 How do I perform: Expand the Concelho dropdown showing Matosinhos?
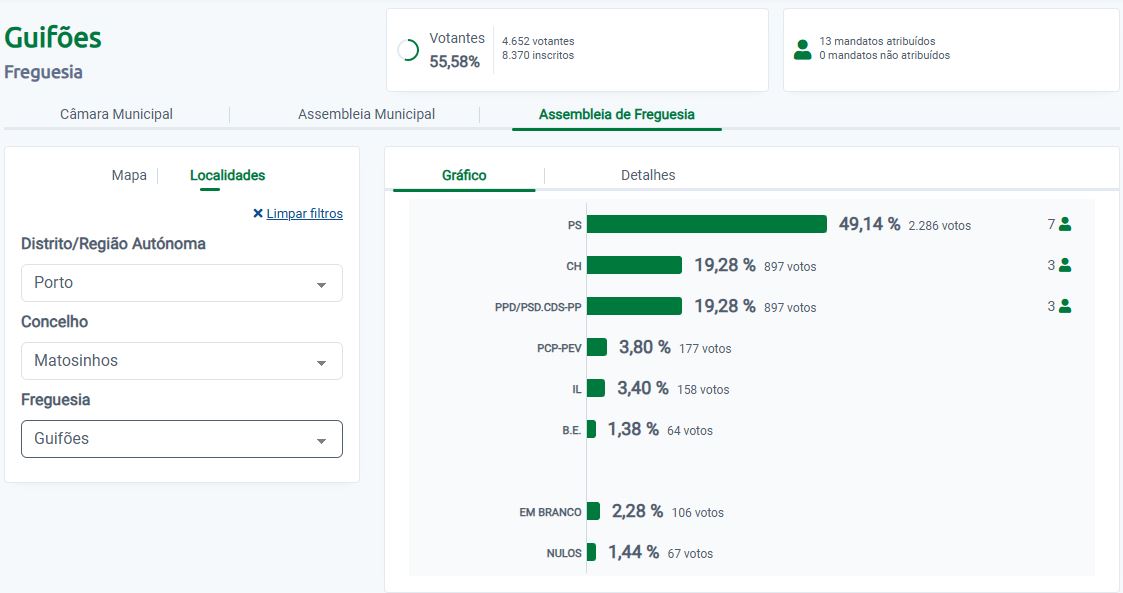[182, 361]
